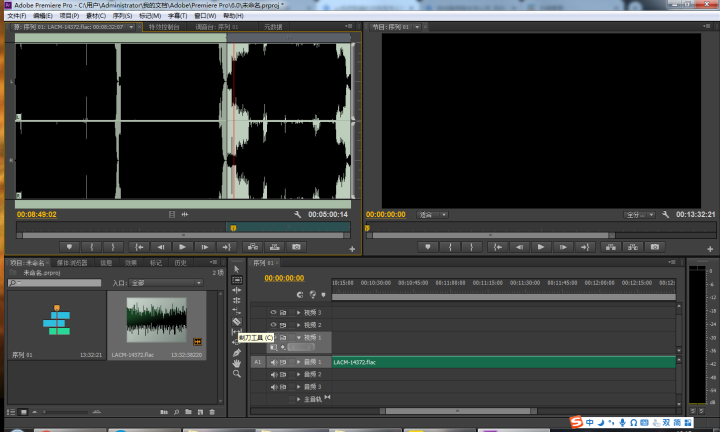Collapse the 视频 1 track triangle
The width and height of the screenshot is (720, 432).
(298, 337)
